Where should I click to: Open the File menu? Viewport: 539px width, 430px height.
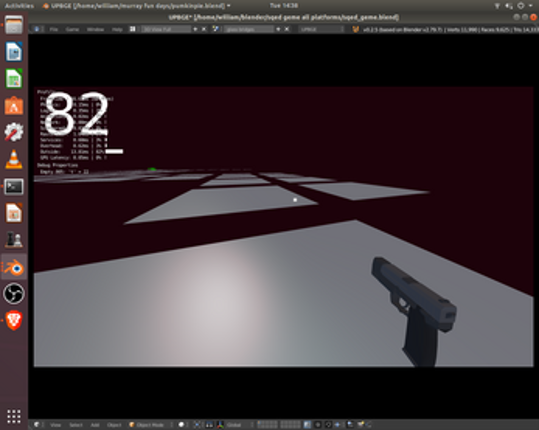[x=54, y=30]
